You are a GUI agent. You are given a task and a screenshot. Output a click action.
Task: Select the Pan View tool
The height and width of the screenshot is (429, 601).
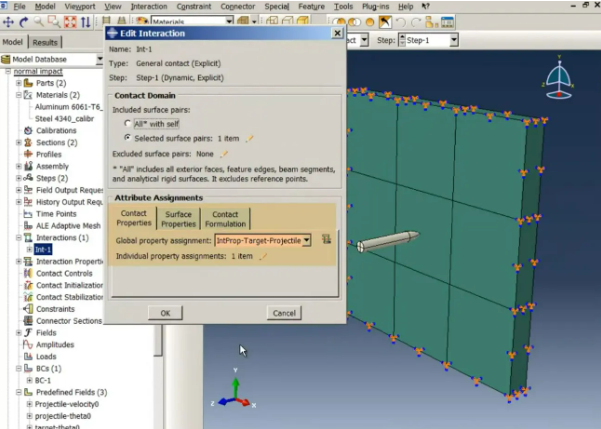[x=8, y=22]
